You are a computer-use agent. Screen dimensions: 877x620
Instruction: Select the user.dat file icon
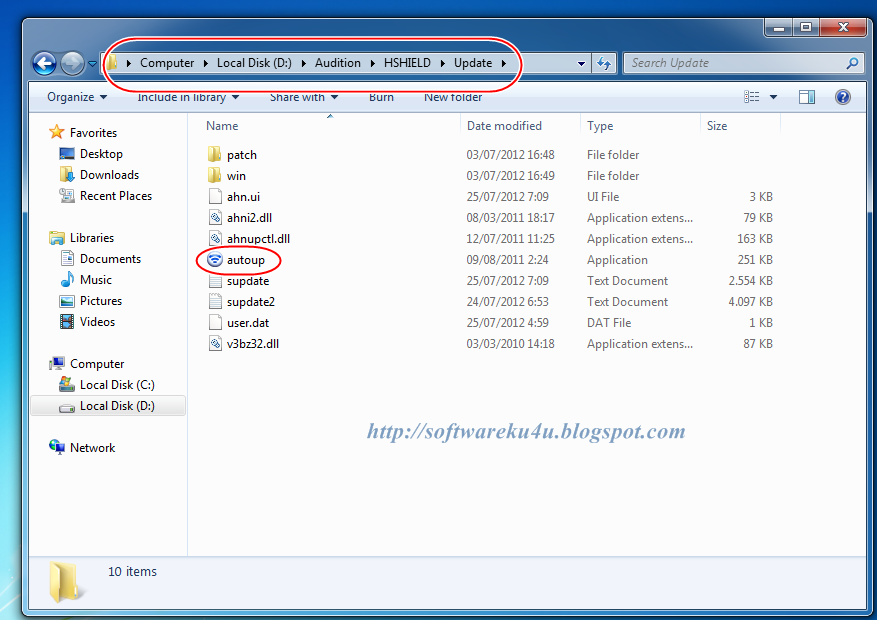pos(215,323)
